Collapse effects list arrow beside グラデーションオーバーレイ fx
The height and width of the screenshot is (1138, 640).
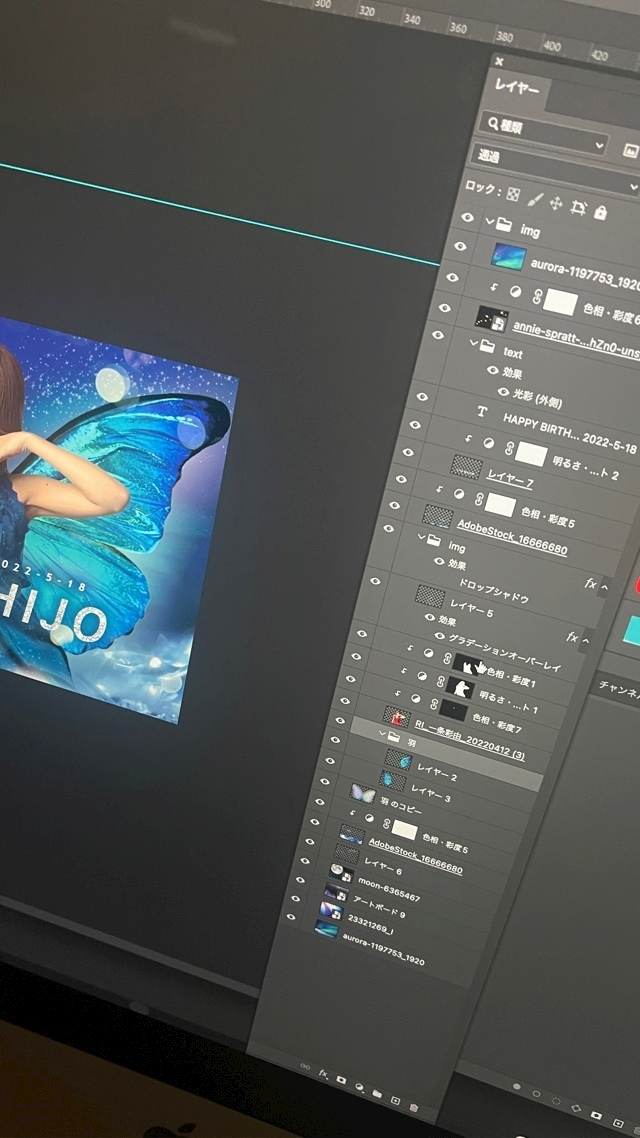(586, 641)
